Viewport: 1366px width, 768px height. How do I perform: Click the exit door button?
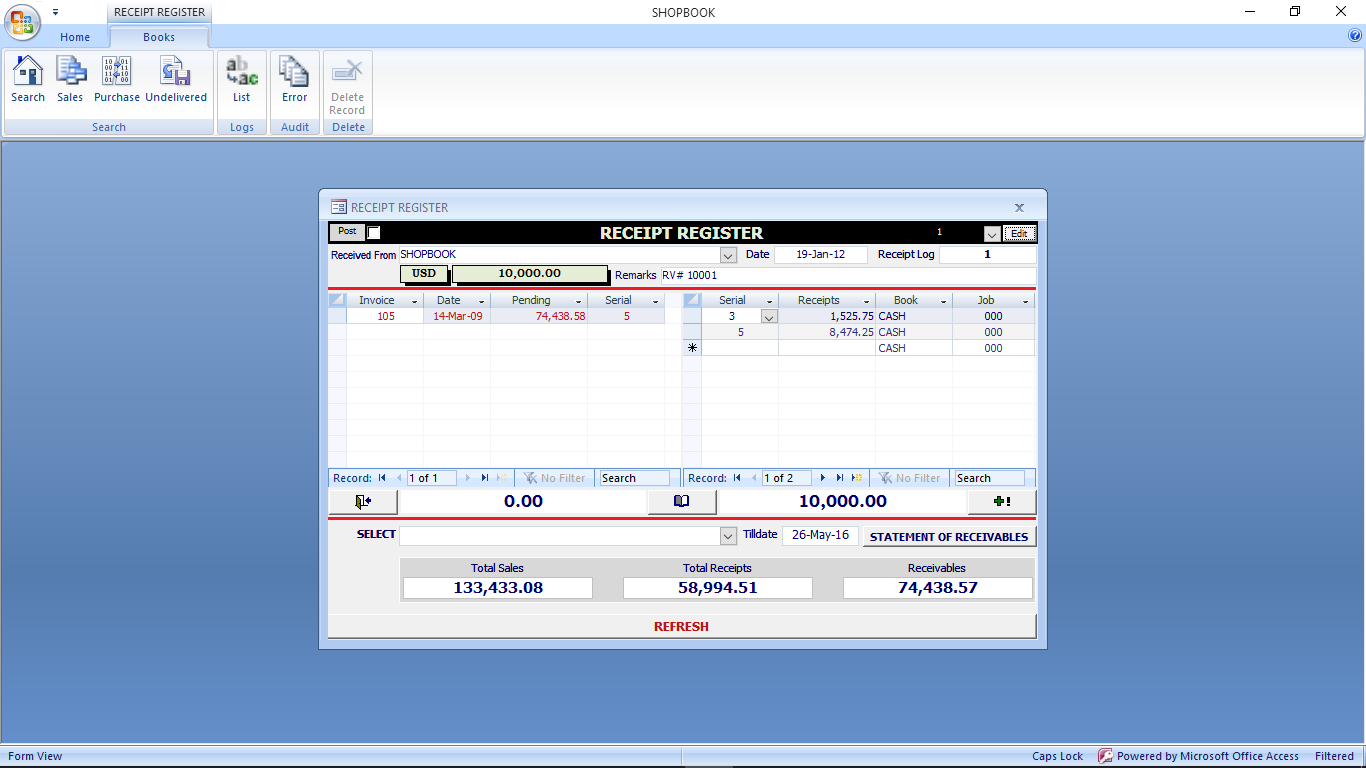point(363,502)
